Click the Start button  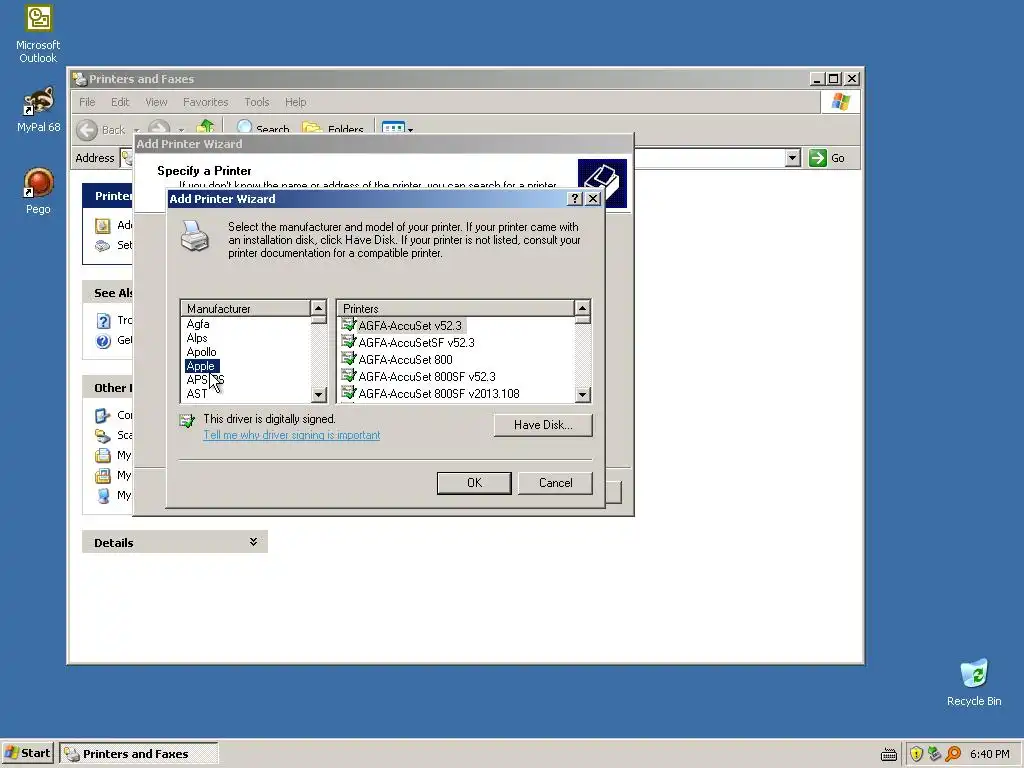[27, 753]
